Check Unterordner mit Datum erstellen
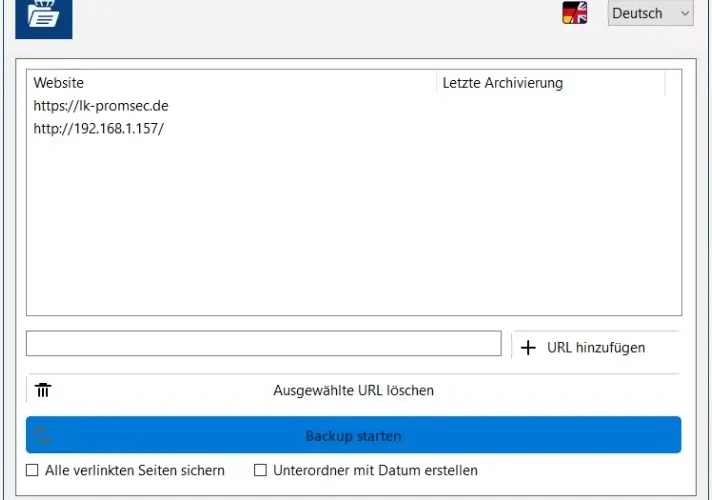712x500 pixels. [260, 470]
